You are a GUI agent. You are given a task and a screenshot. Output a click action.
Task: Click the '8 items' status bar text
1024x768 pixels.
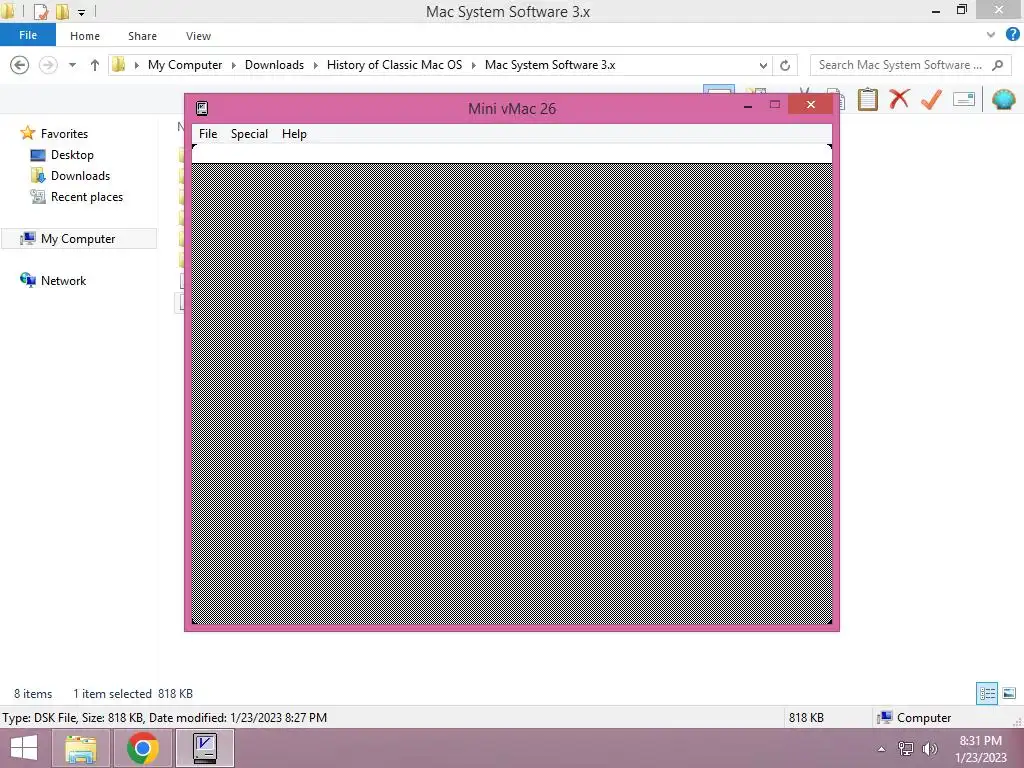[x=33, y=694]
